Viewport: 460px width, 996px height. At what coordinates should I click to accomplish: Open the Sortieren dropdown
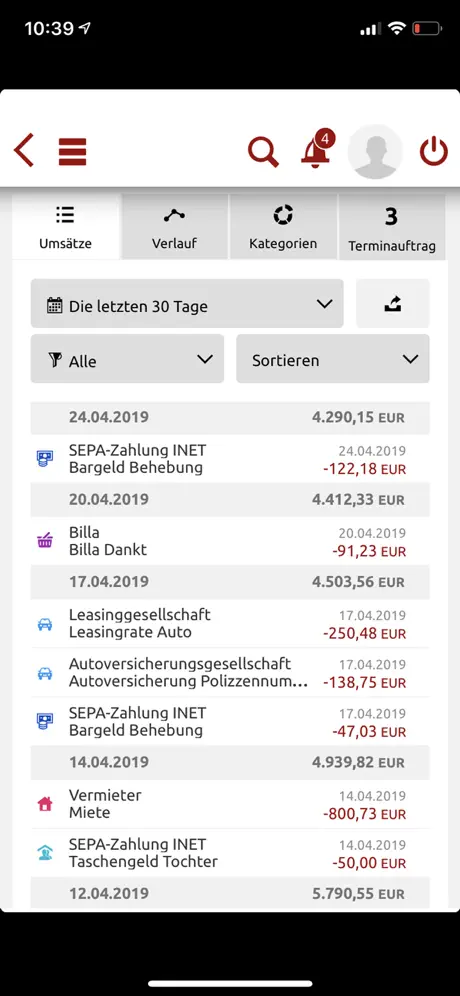(x=333, y=359)
